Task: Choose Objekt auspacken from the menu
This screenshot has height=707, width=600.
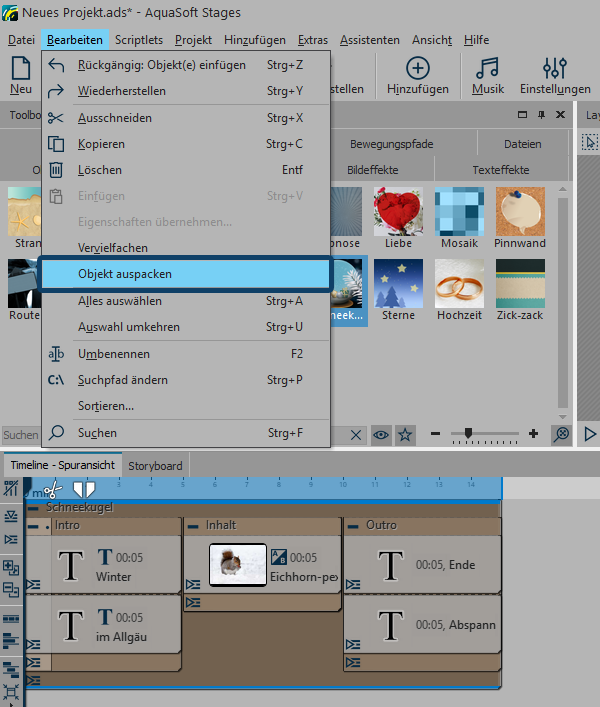Action: click(x=186, y=273)
